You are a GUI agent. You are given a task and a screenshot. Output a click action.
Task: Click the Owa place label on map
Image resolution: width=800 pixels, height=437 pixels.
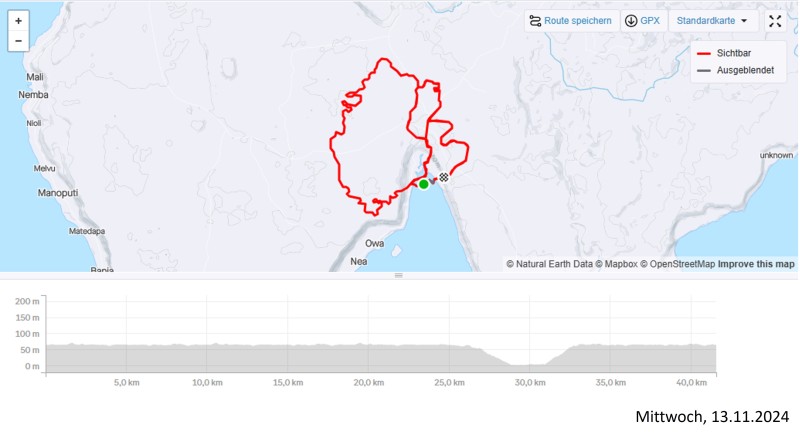coord(375,243)
